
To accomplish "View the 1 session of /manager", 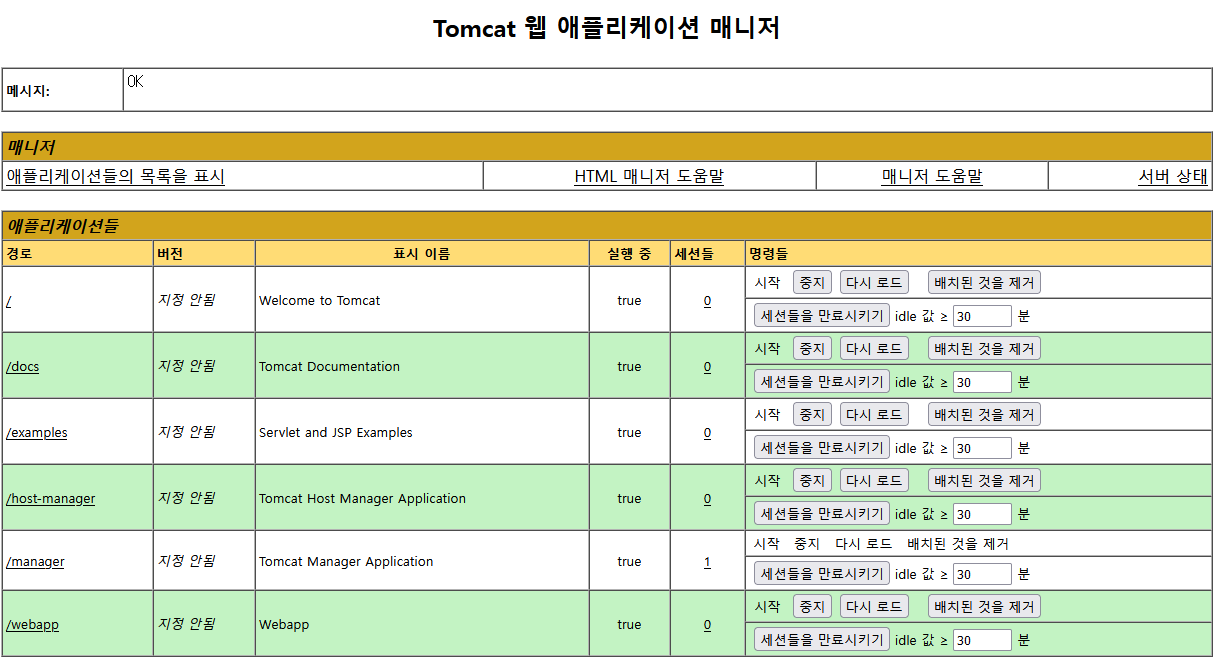I will coord(707,562).
